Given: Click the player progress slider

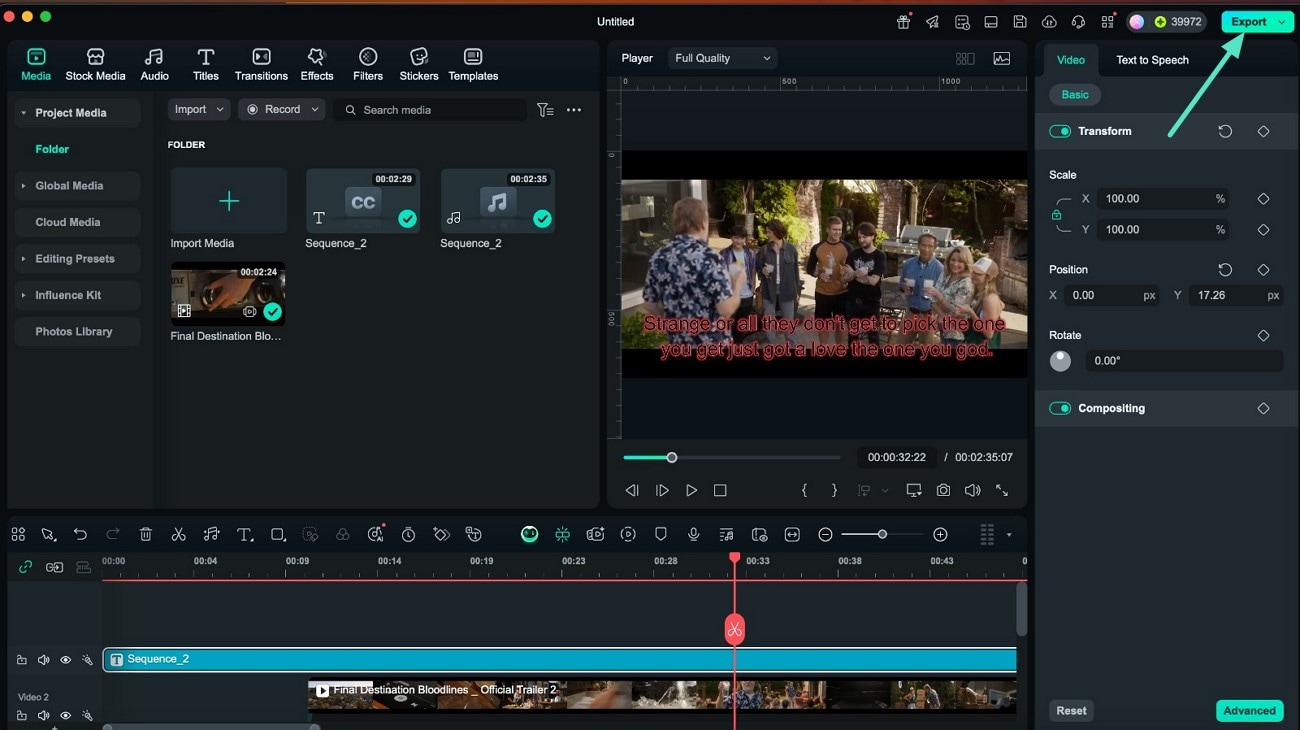Looking at the screenshot, I should [732, 458].
